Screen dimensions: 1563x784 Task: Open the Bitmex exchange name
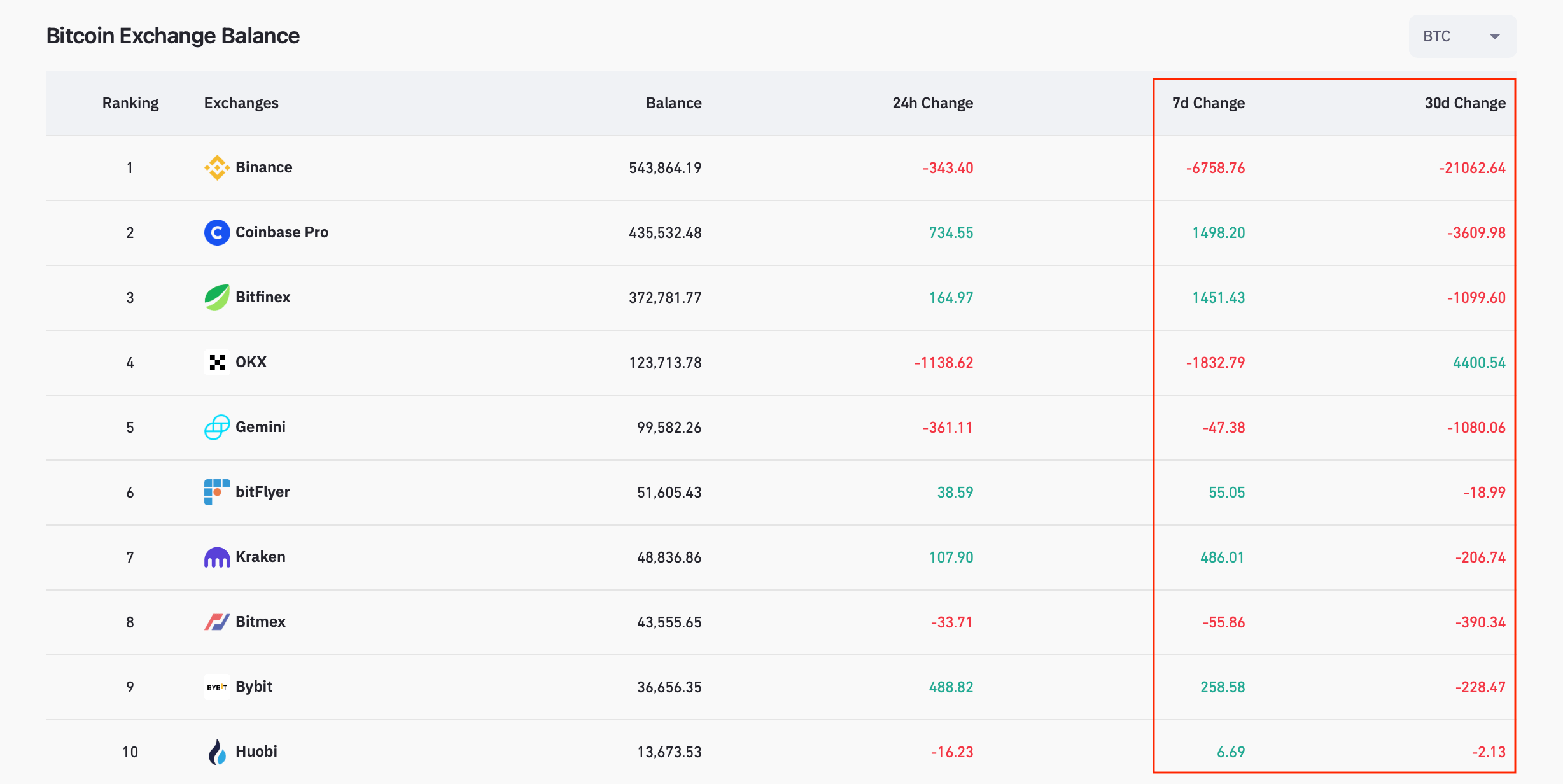[260, 622]
